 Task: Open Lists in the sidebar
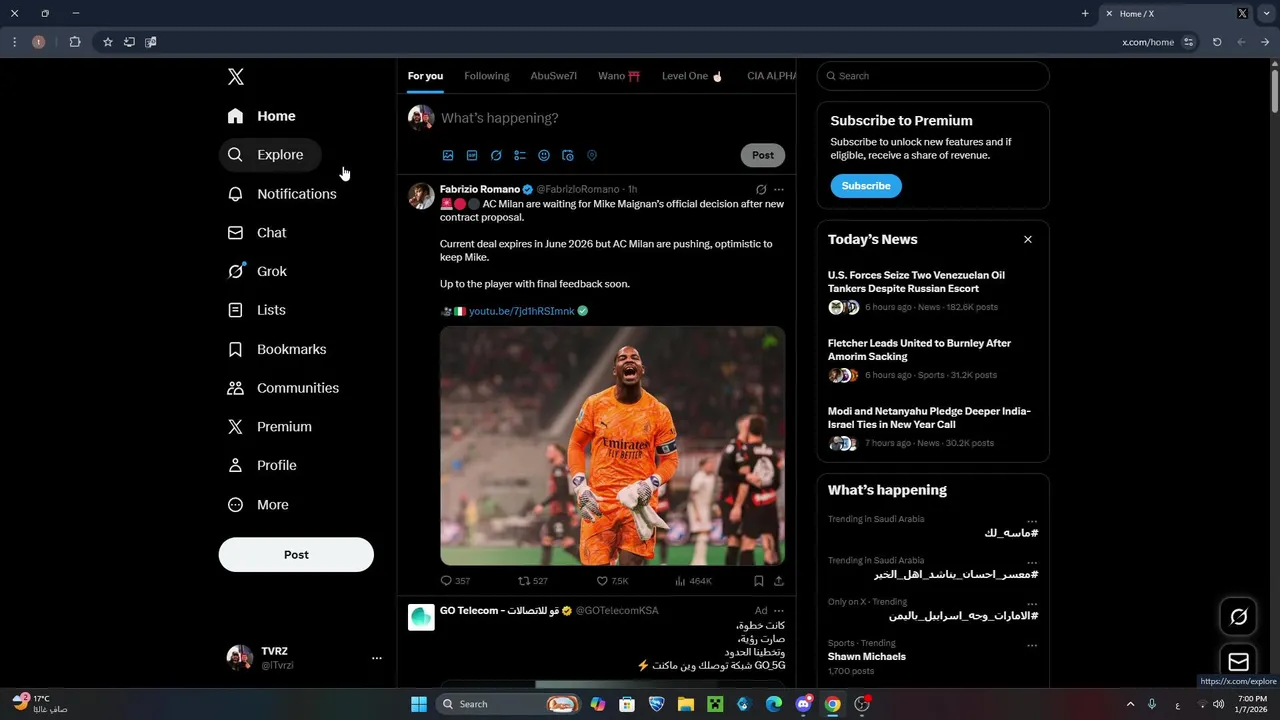[x=257, y=310]
